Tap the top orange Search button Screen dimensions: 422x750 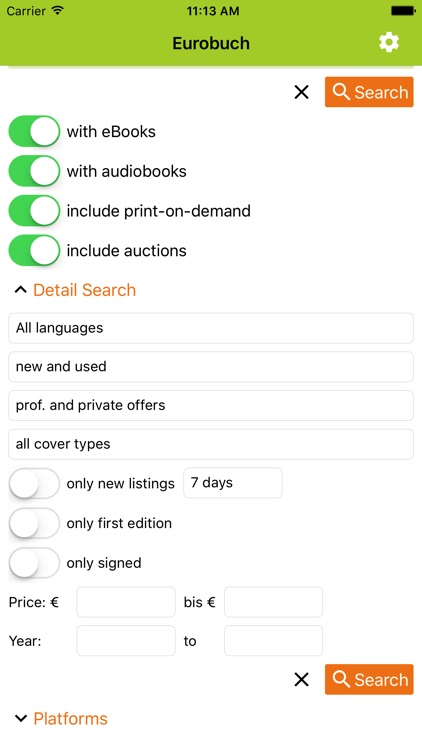(369, 92)
